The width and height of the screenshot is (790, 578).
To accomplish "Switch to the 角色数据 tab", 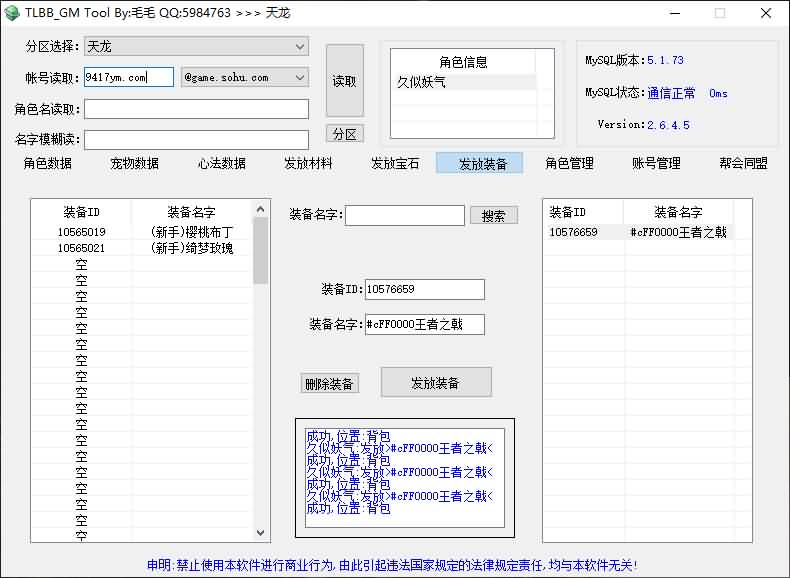I will [48, 163].
